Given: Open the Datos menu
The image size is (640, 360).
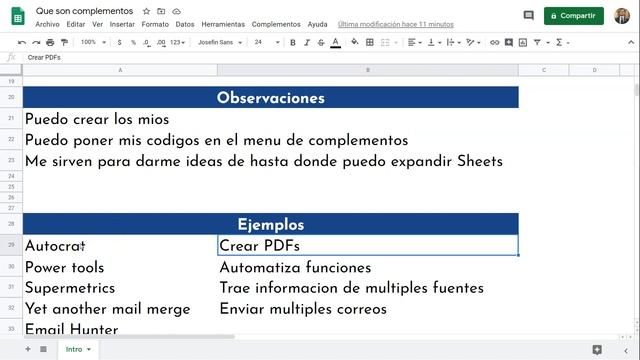Looking at the screenshot, I should coord(185,24).
